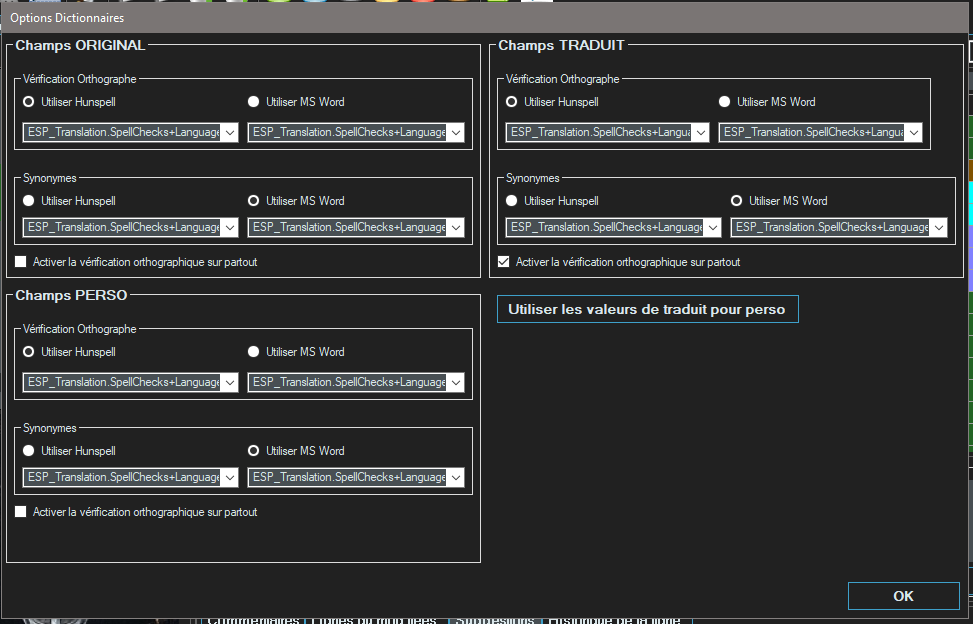Select Hunspell for ORIGINAL spell check
The width and height of the screenshot is (973, 624).
29,102
